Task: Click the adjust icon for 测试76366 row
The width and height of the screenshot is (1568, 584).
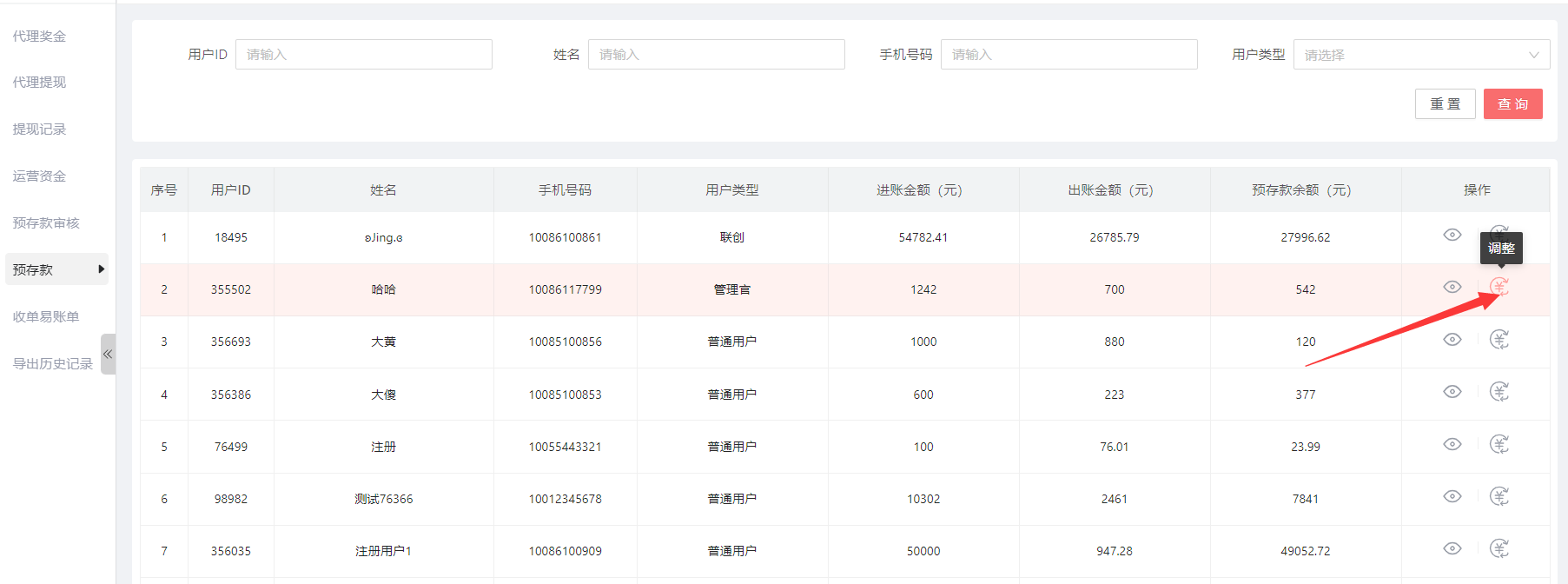Action: click(1499, 496)
